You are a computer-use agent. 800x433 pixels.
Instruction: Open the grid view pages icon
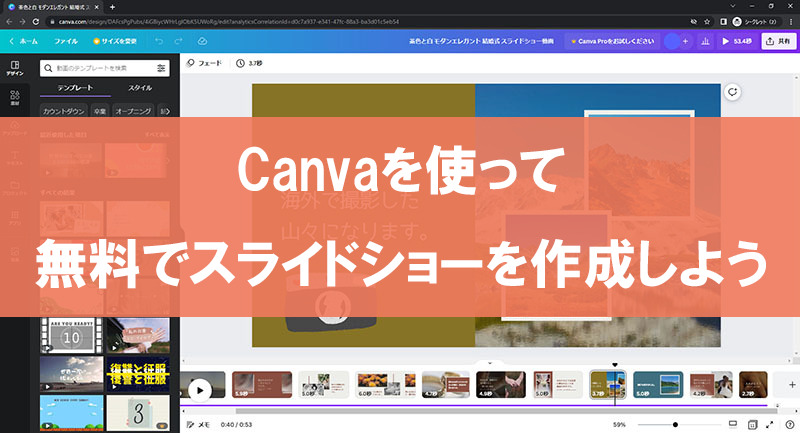[752, 424]
